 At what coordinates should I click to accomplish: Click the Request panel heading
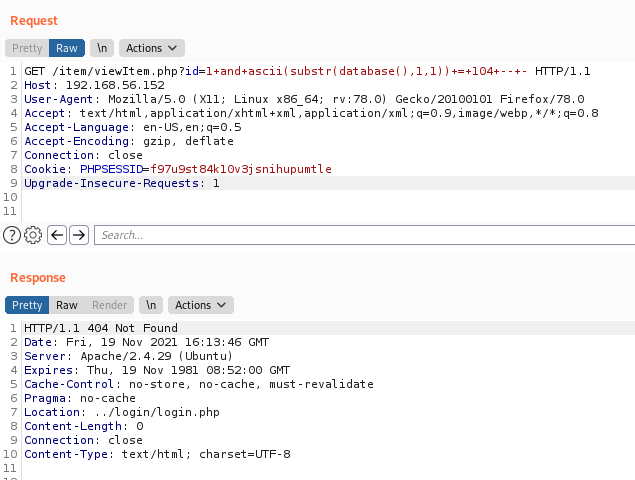pos(34,21)
